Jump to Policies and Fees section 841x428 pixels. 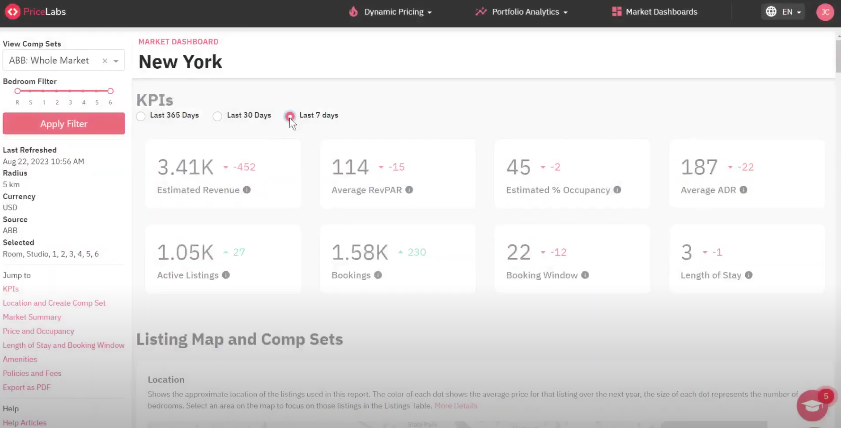coord(32,373)
